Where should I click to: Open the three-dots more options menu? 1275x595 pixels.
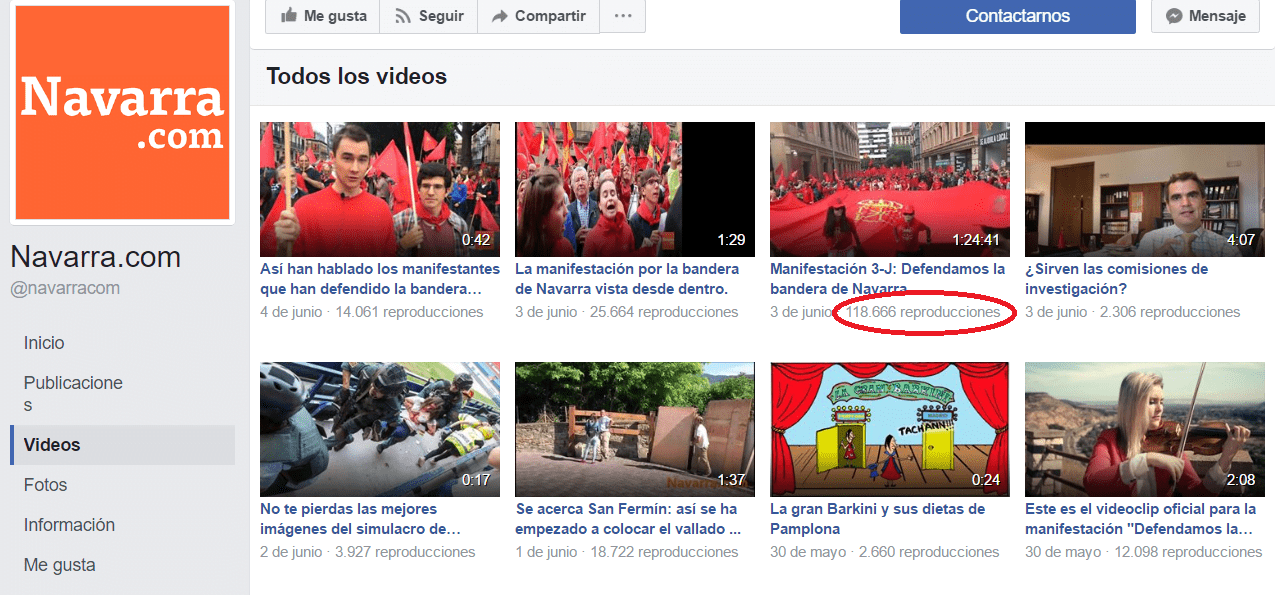point(623,16)
